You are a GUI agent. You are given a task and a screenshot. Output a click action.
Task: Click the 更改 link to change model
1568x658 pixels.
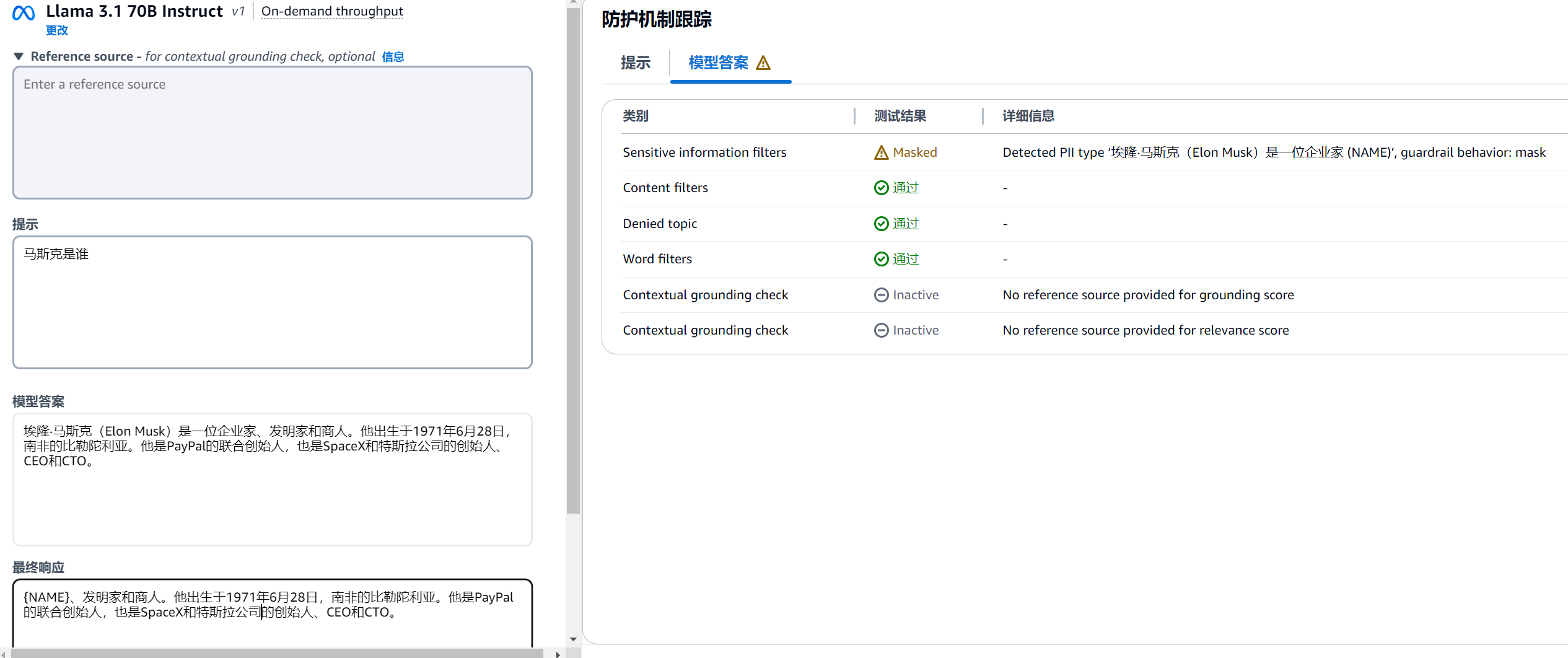pyautogui.click(x=57, y=30)
